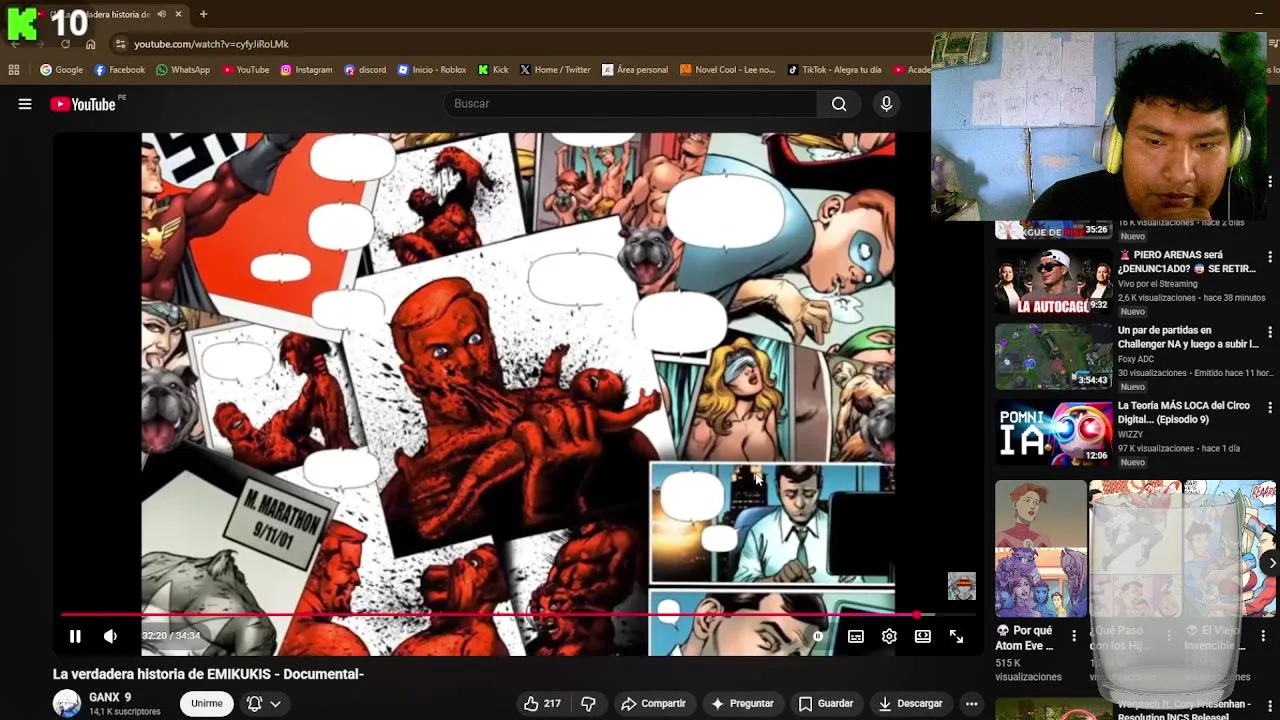1280x720 pixels.
Task: Go to YouTube home logo
Action: click(x=84, y=104)
